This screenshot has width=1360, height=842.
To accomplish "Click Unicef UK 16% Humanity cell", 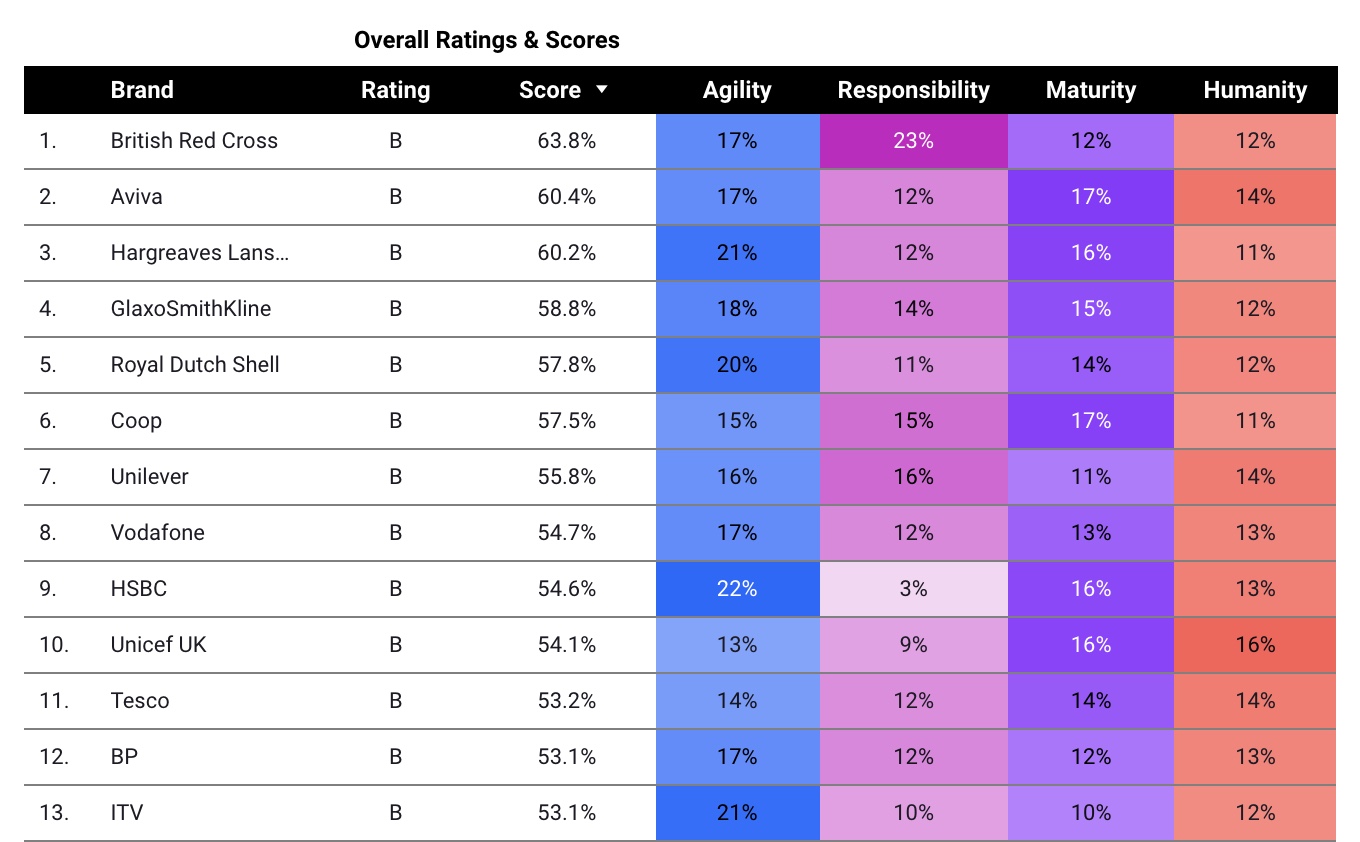I will coord(1255,645).
